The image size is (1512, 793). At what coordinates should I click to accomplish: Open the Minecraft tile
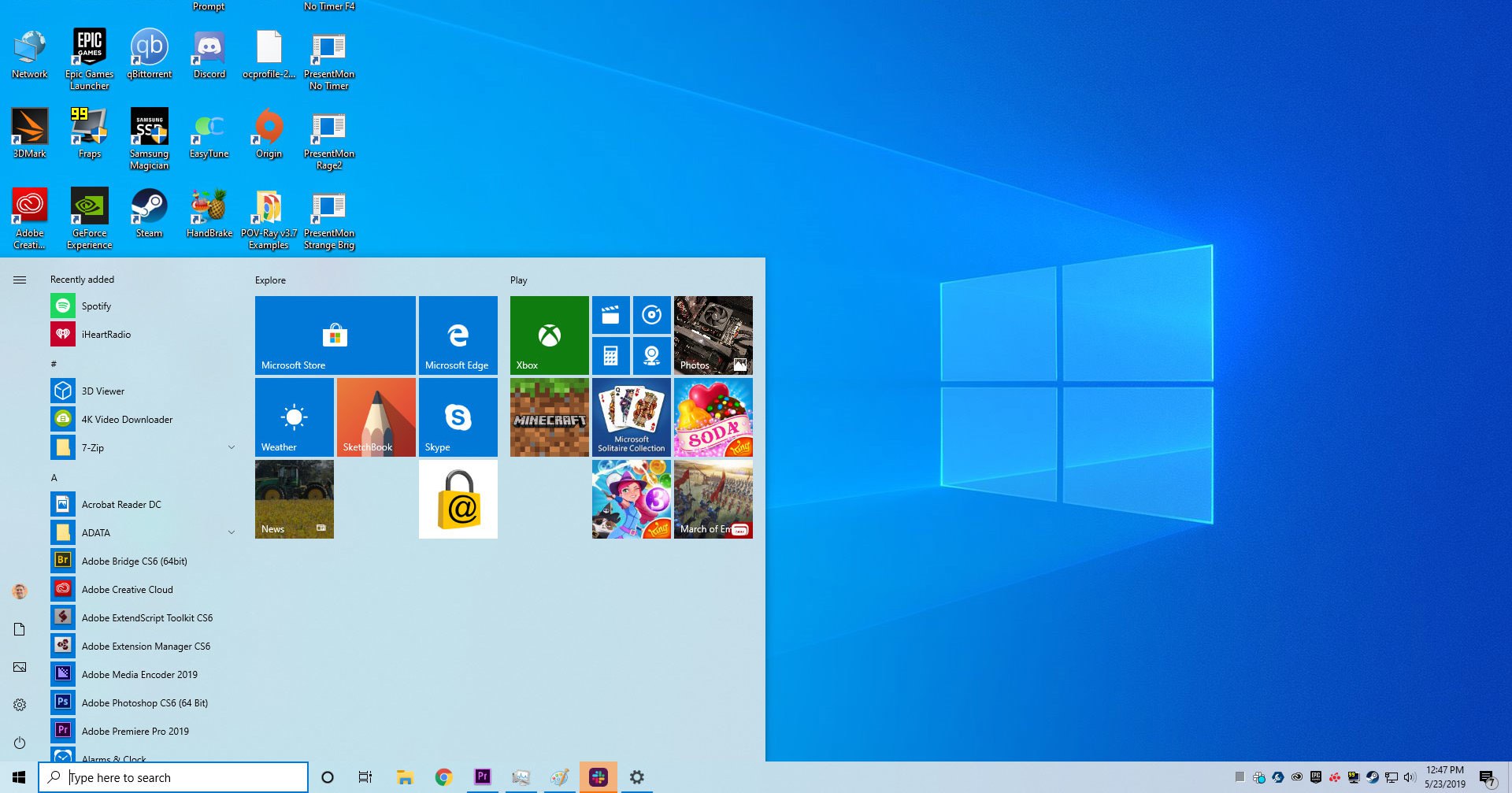click(549, 417)
